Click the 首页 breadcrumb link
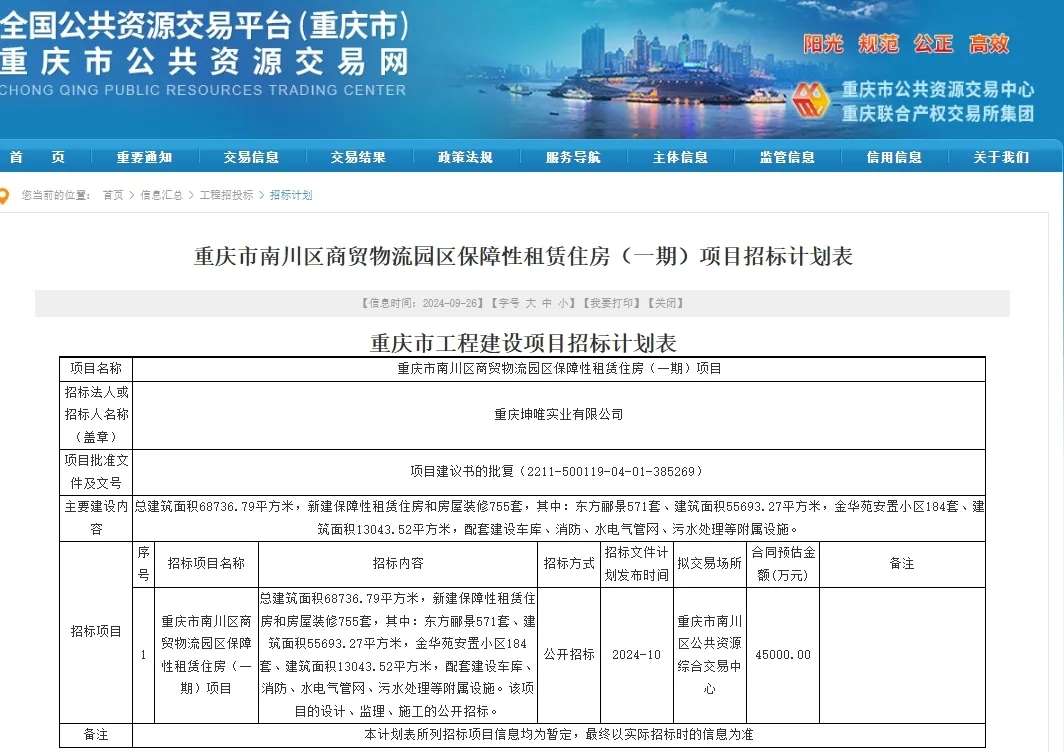Screen dimensions: 1064x752 pyautogui.click(x=113, y=195)
